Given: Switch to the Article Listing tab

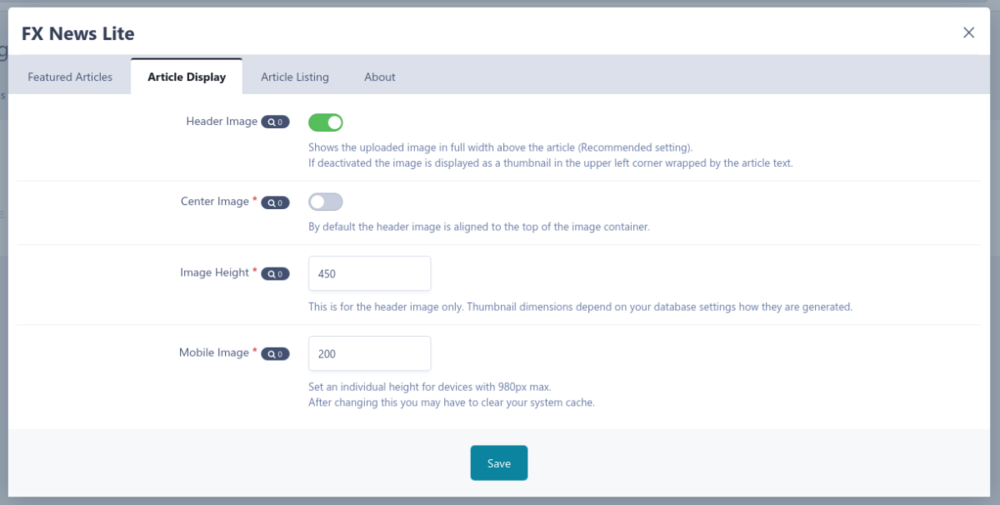Looking at the screenshot, I should (x=295, y=77).
